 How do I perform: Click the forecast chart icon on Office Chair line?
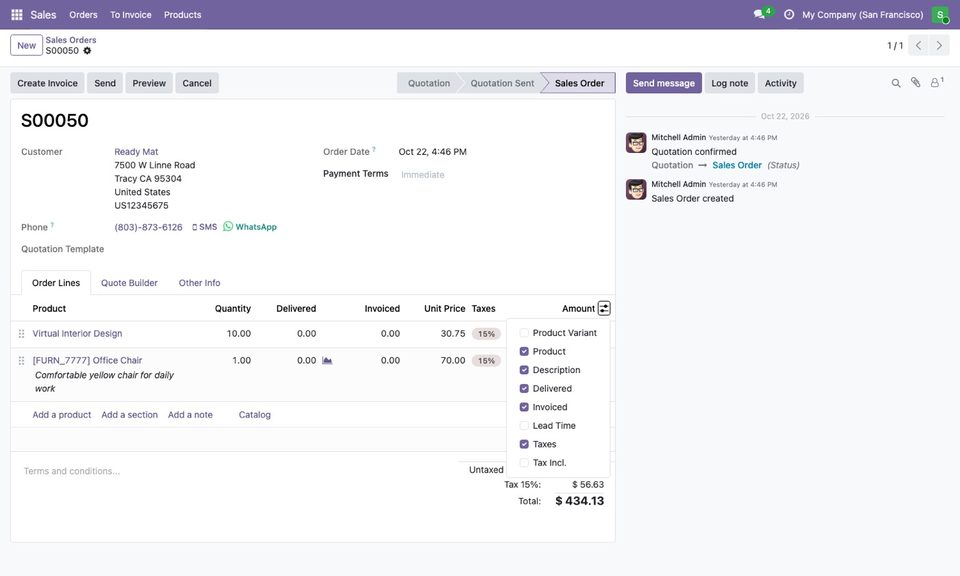[x=327, y=361]
